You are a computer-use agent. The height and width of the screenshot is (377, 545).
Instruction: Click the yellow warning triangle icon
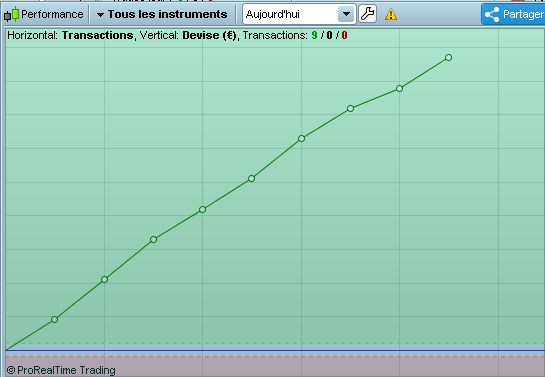coord(391,14)
